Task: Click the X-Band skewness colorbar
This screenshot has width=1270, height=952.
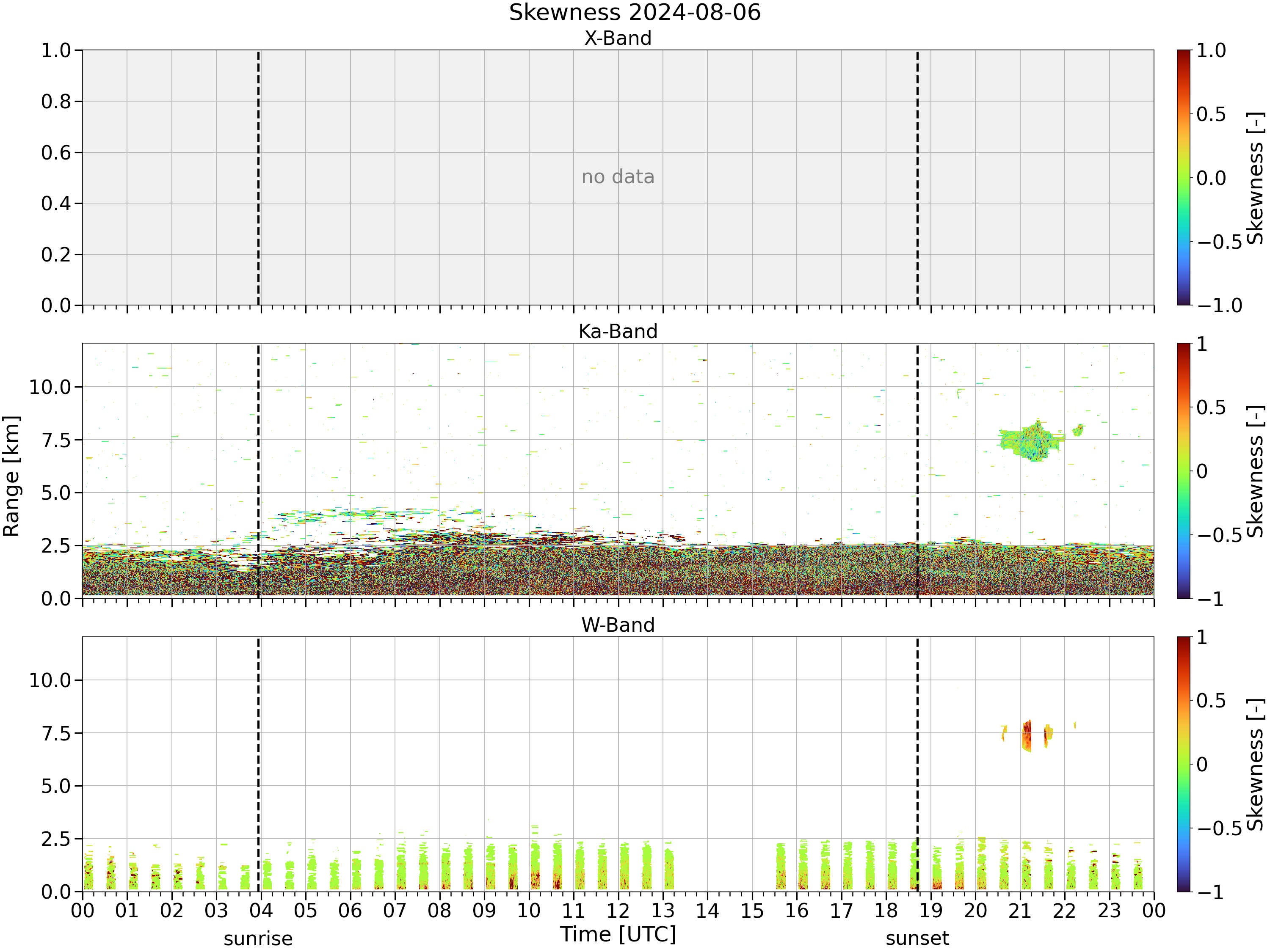Action: point(1183,177)
